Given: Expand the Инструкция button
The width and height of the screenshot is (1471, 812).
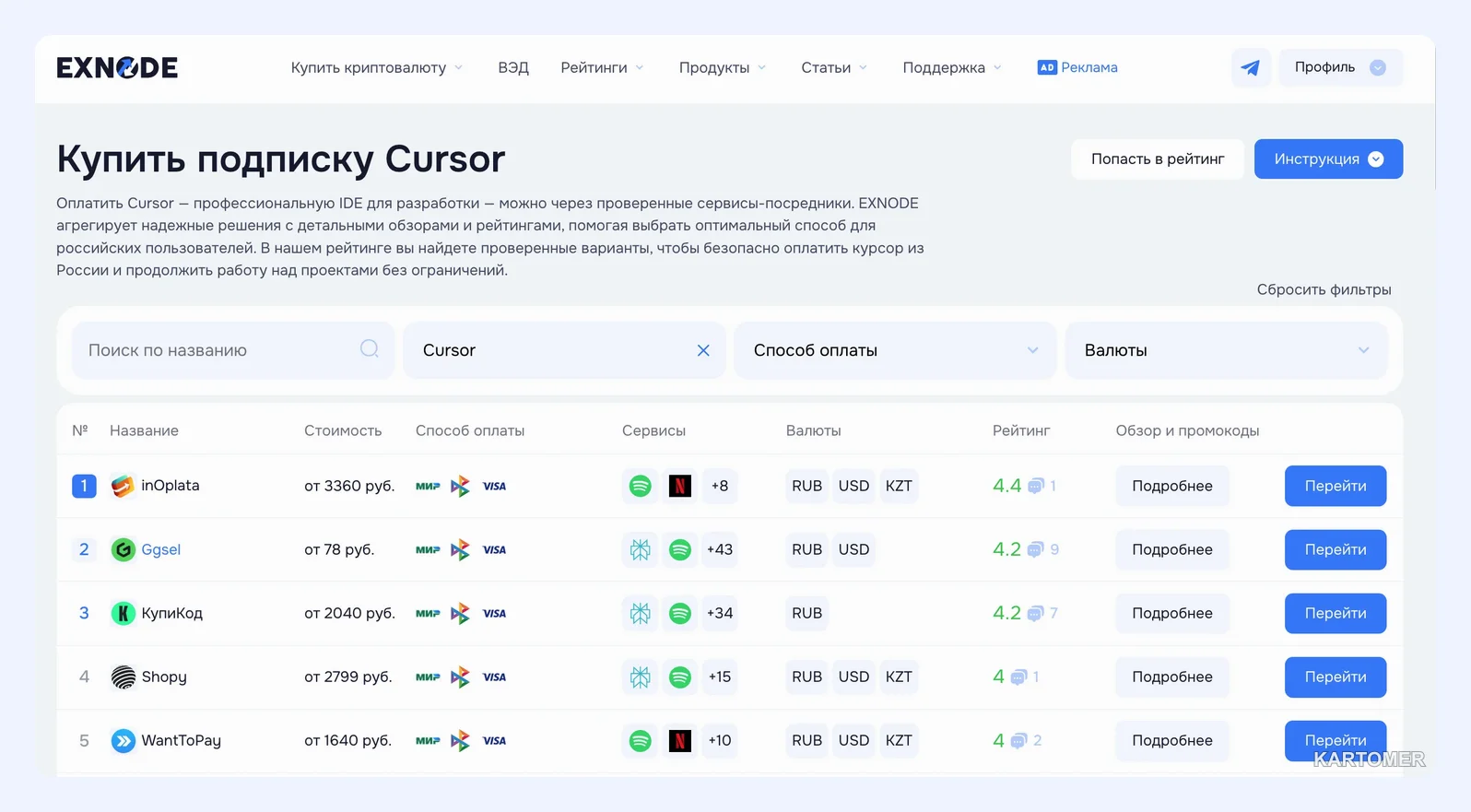Looking at the screenshot, I should tap(1328, 159).
